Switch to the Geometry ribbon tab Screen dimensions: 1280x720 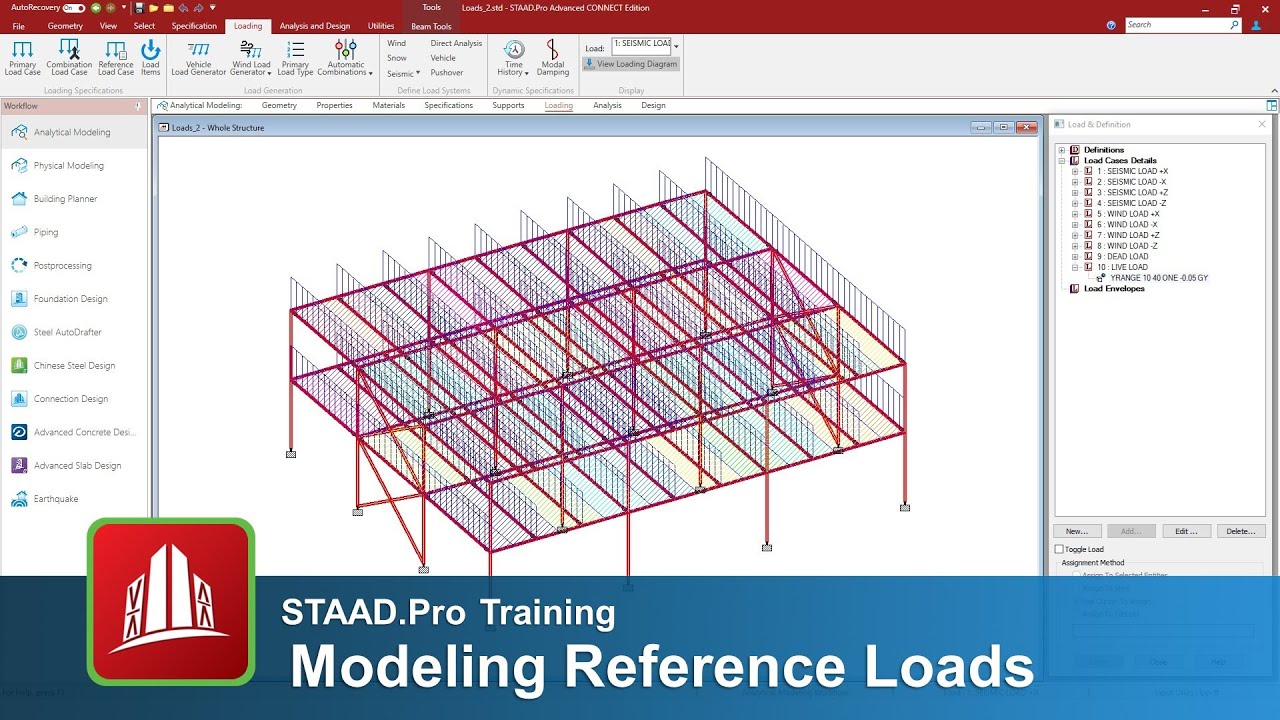[65, 26]
